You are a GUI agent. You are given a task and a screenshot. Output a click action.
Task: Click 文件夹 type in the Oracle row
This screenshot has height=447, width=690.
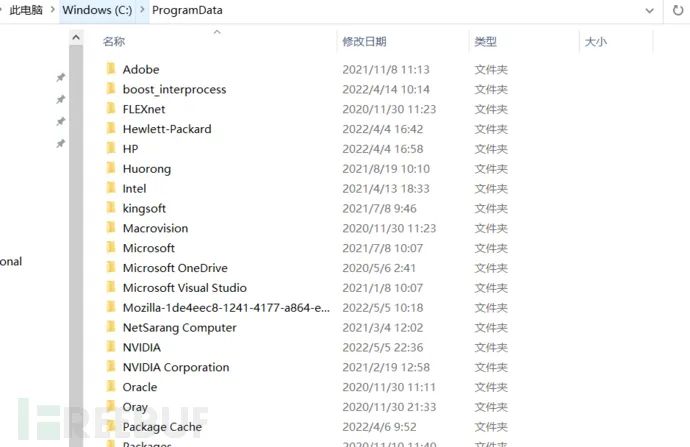point(491,387)
